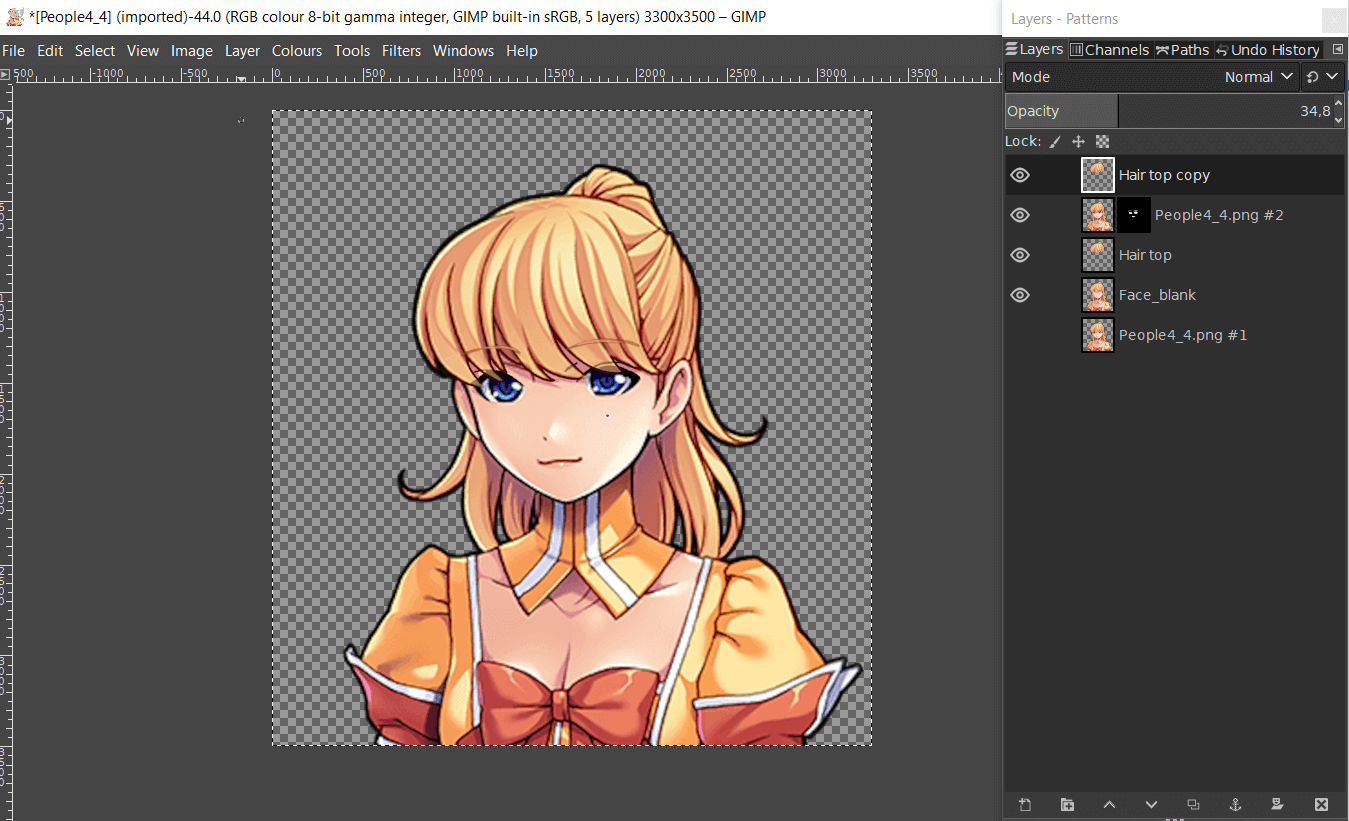Toggle the lock alpha channel icon
The image size is (1349, 821).
[1103, 142]
